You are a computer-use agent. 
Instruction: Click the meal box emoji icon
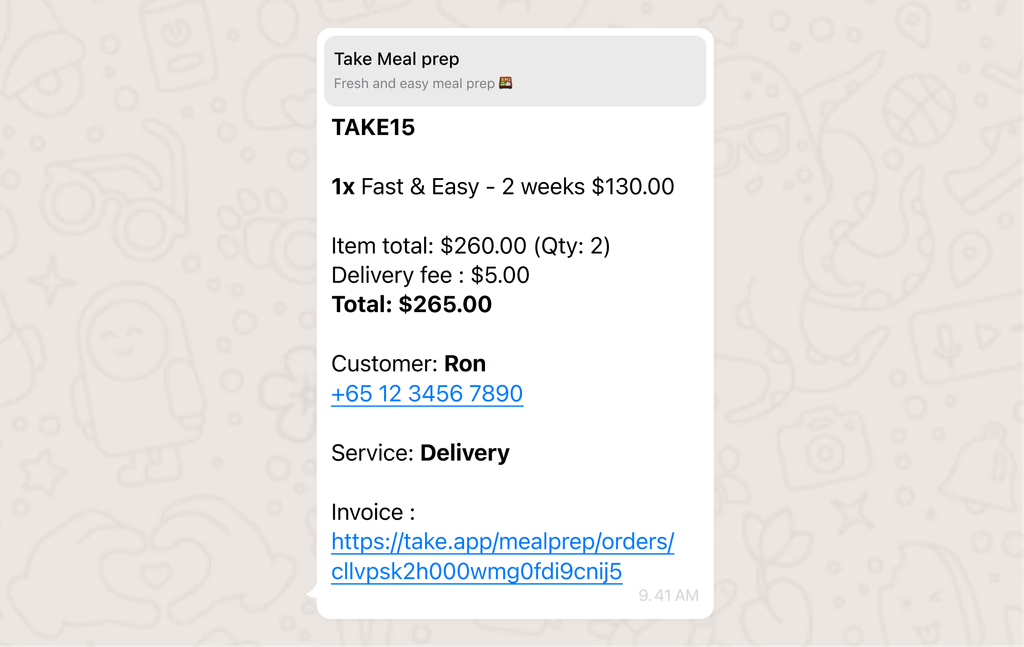click(505, 83)
